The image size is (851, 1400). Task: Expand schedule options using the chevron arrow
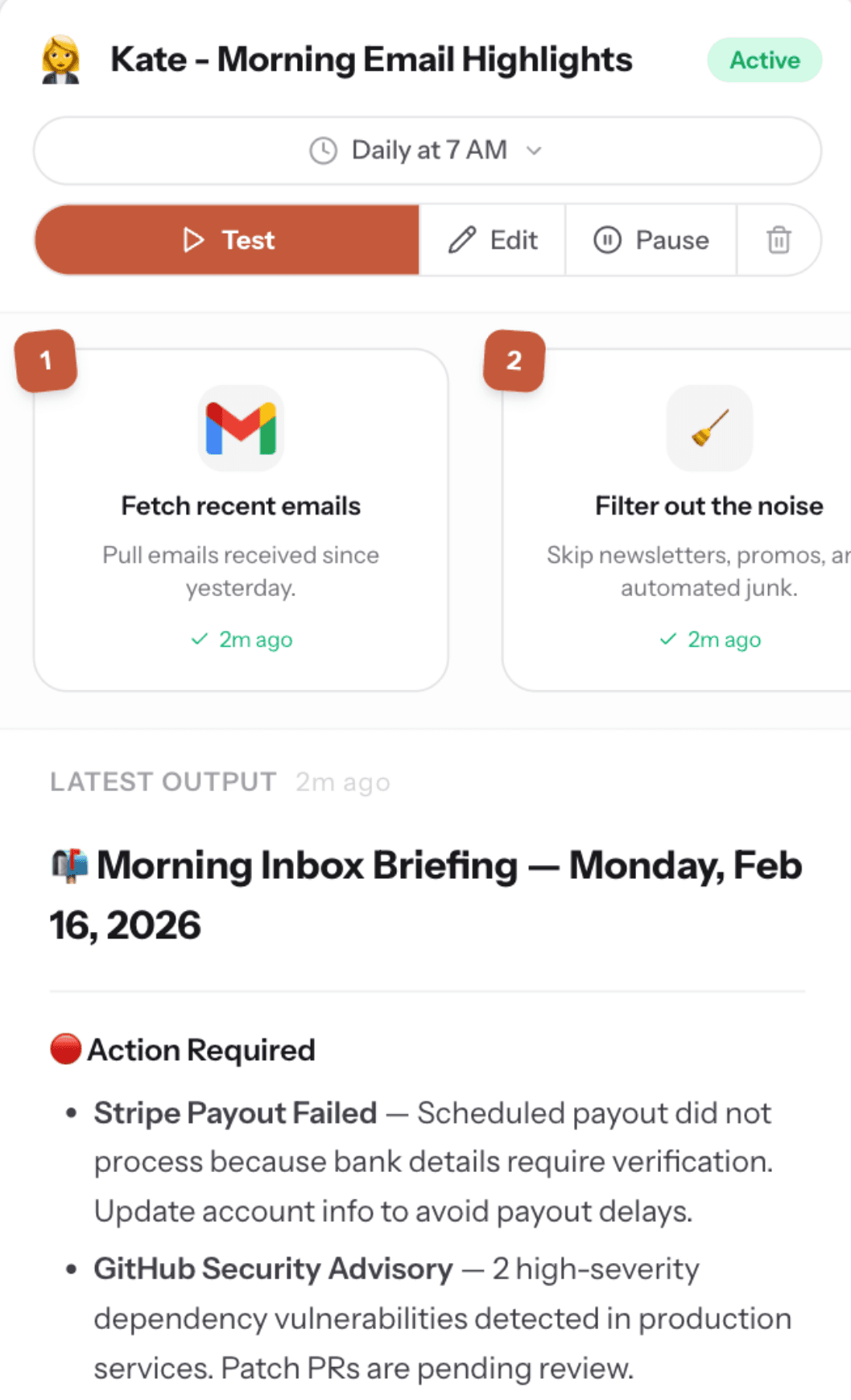[534, 151]
